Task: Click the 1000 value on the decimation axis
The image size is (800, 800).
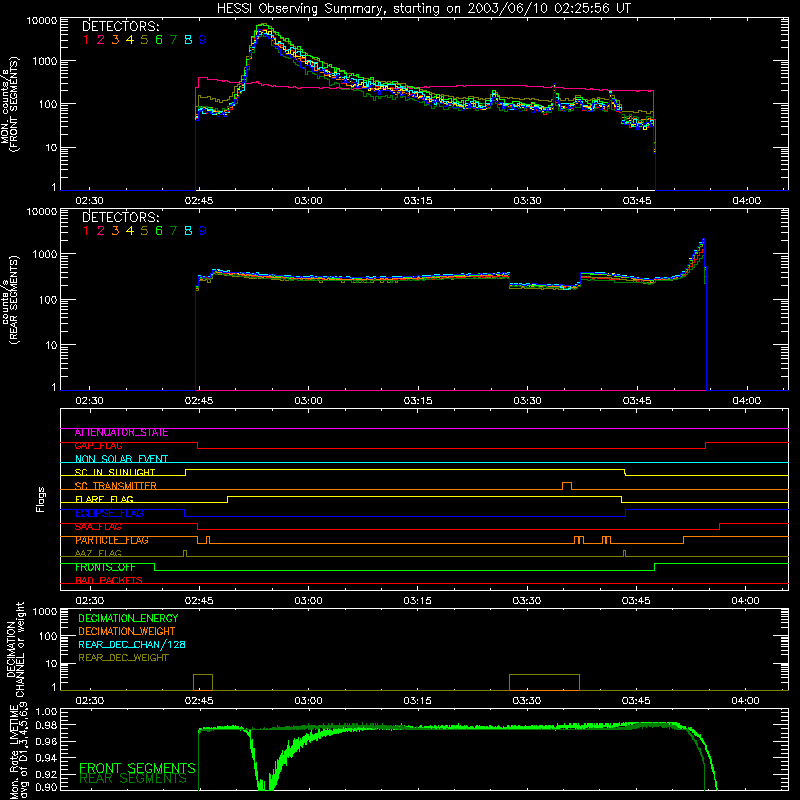Action: [45, 611]
